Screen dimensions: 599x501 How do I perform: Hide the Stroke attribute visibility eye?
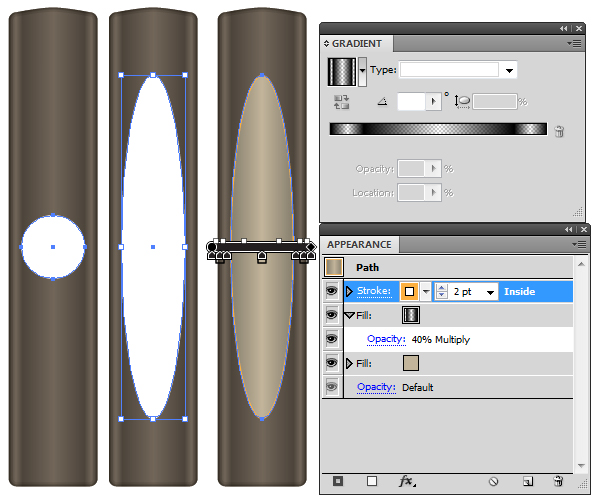click(x=332, y=291)
